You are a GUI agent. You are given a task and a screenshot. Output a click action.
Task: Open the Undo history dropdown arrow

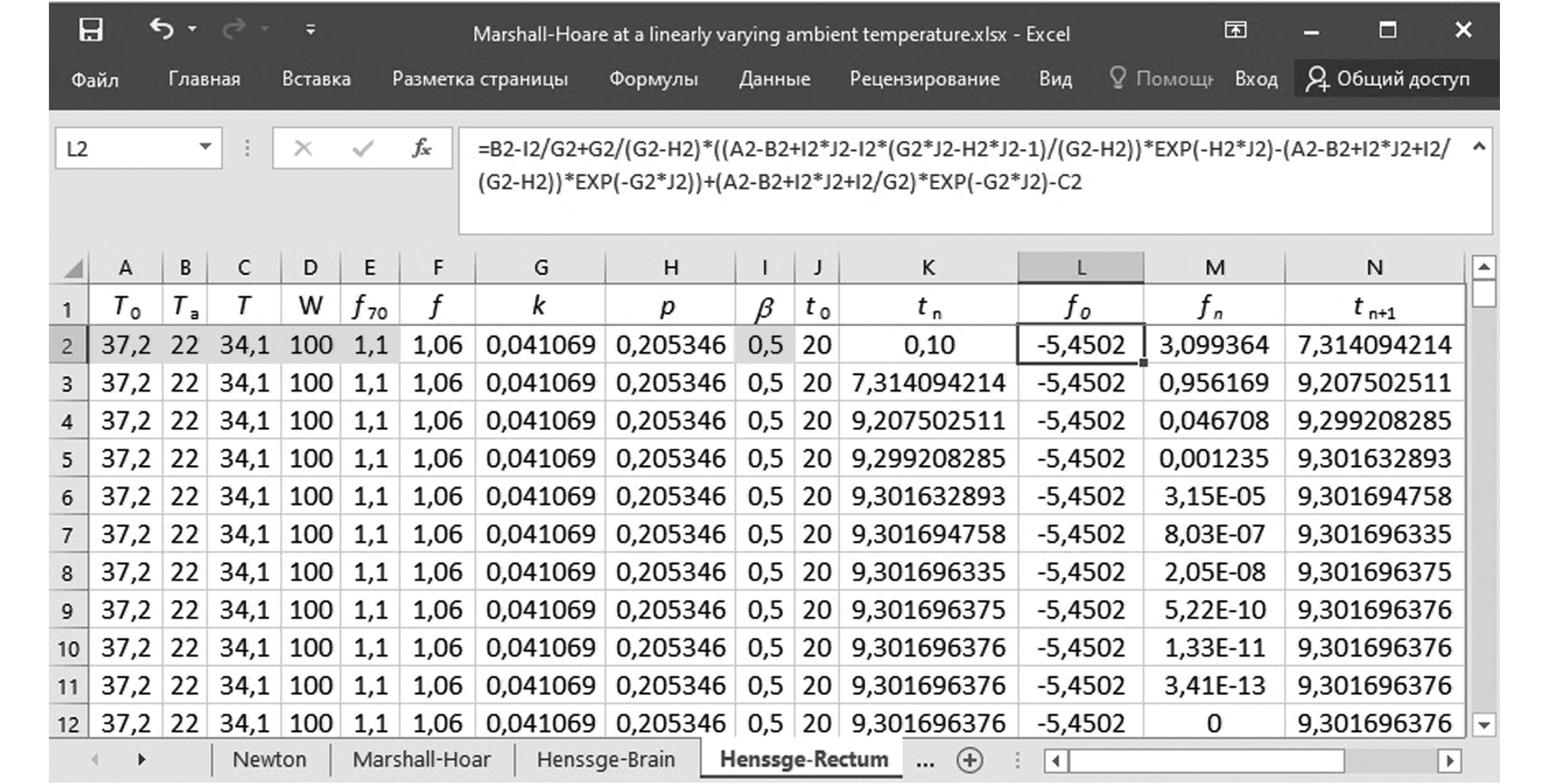click(192, 30)
